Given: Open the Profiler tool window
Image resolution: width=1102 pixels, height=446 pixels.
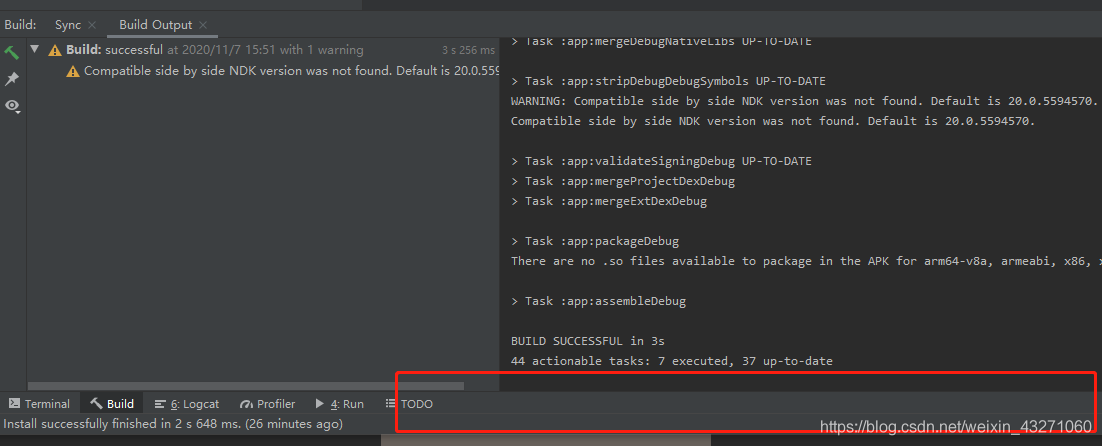Looking at the screenshot, I should click(x=267, y=404).
